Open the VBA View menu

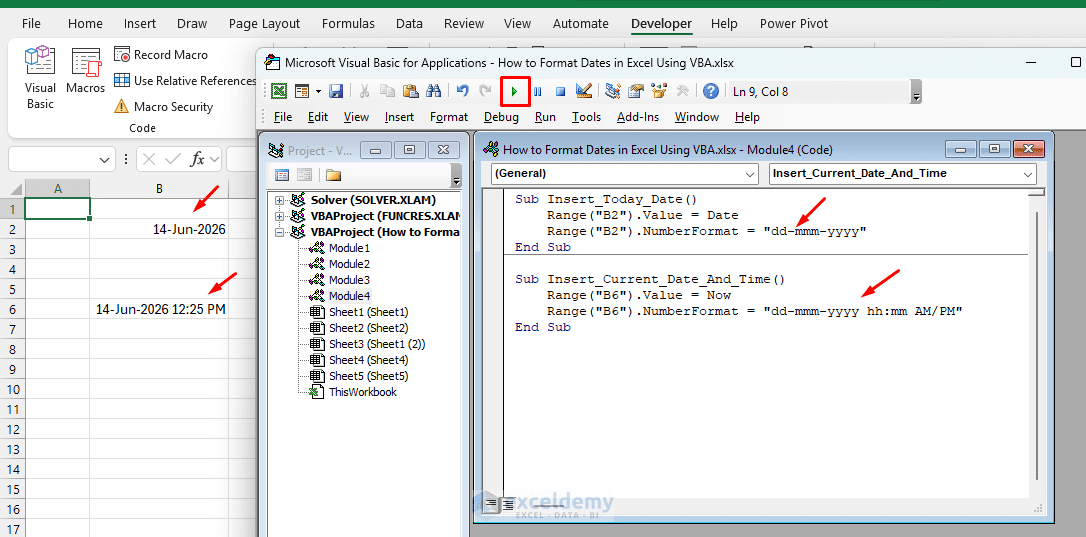tap(356, 117)
